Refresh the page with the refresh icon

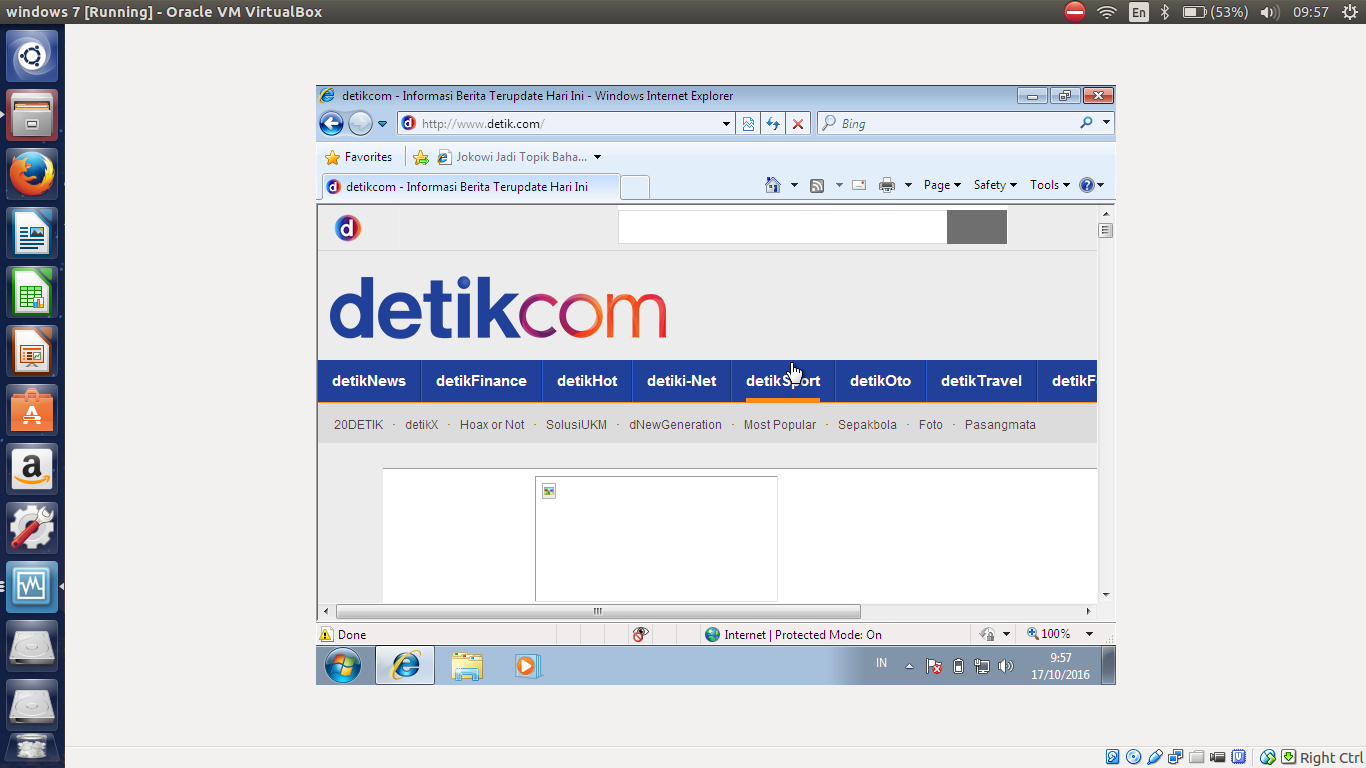pos(773,124)
